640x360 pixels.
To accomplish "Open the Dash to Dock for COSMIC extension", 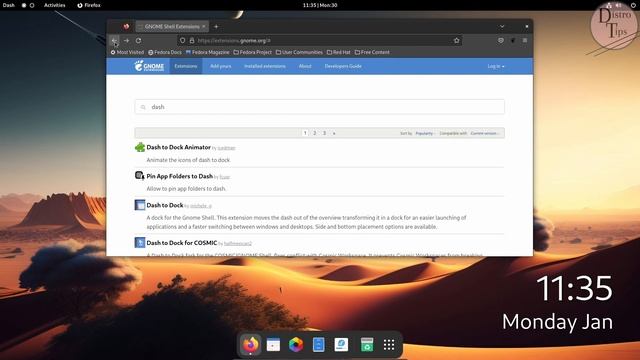I will [182, 243].
